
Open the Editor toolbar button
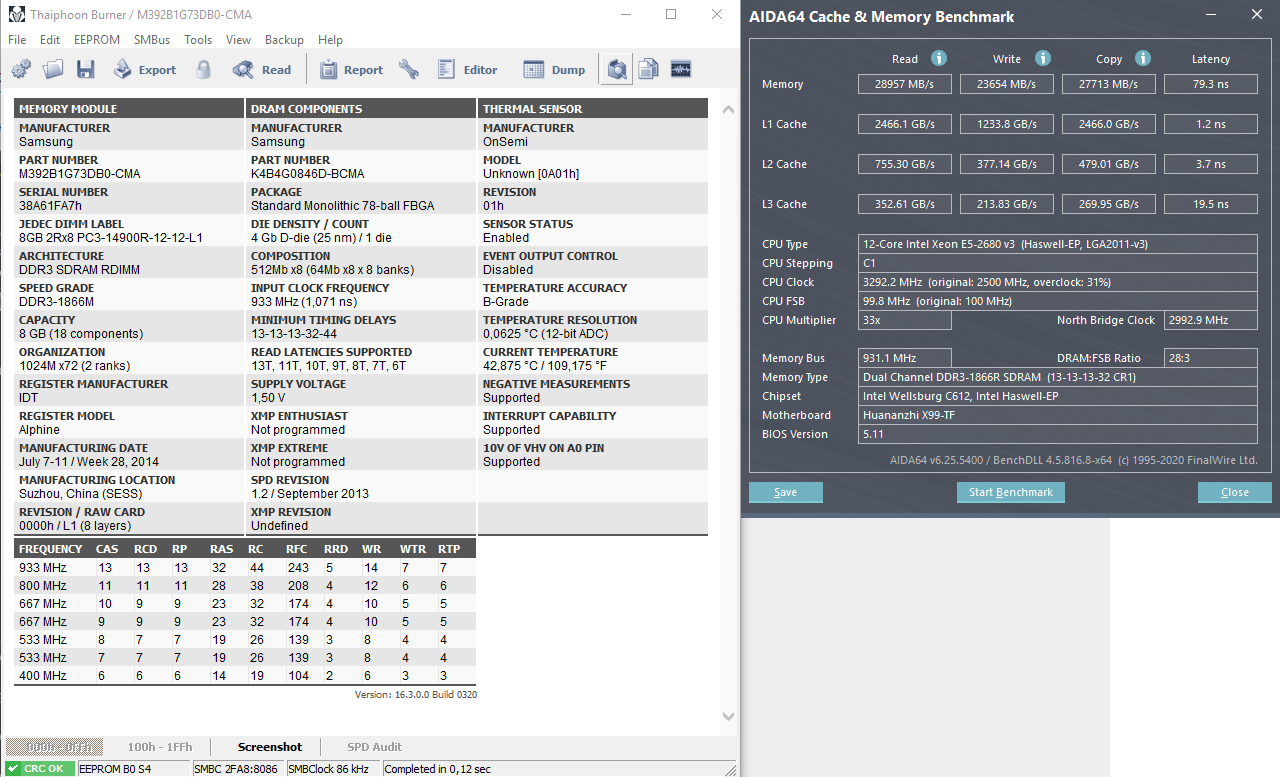[467, 70]
